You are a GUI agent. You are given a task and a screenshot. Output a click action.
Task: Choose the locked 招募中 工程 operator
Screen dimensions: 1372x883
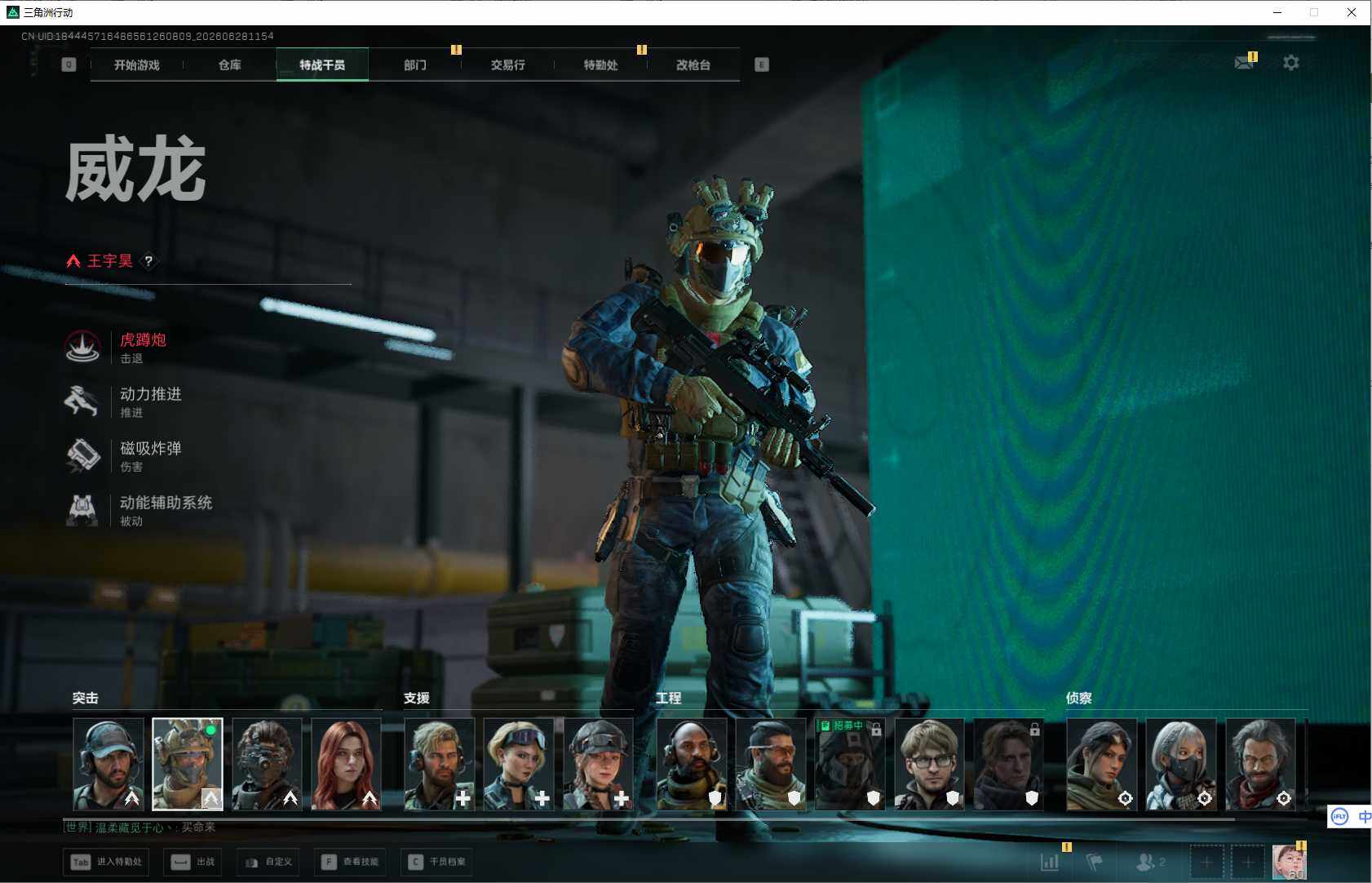coord(850,764)
